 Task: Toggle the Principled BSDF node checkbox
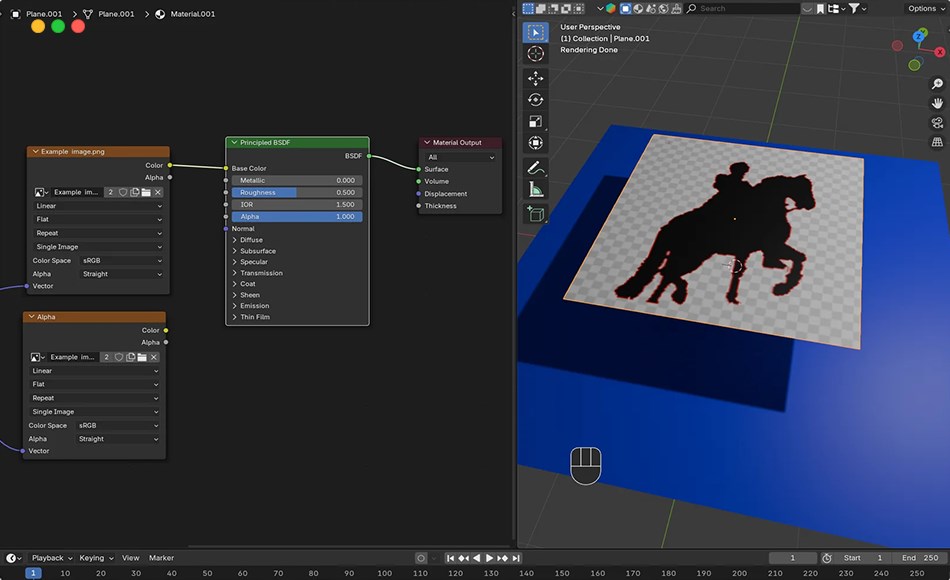coord(234,142)
